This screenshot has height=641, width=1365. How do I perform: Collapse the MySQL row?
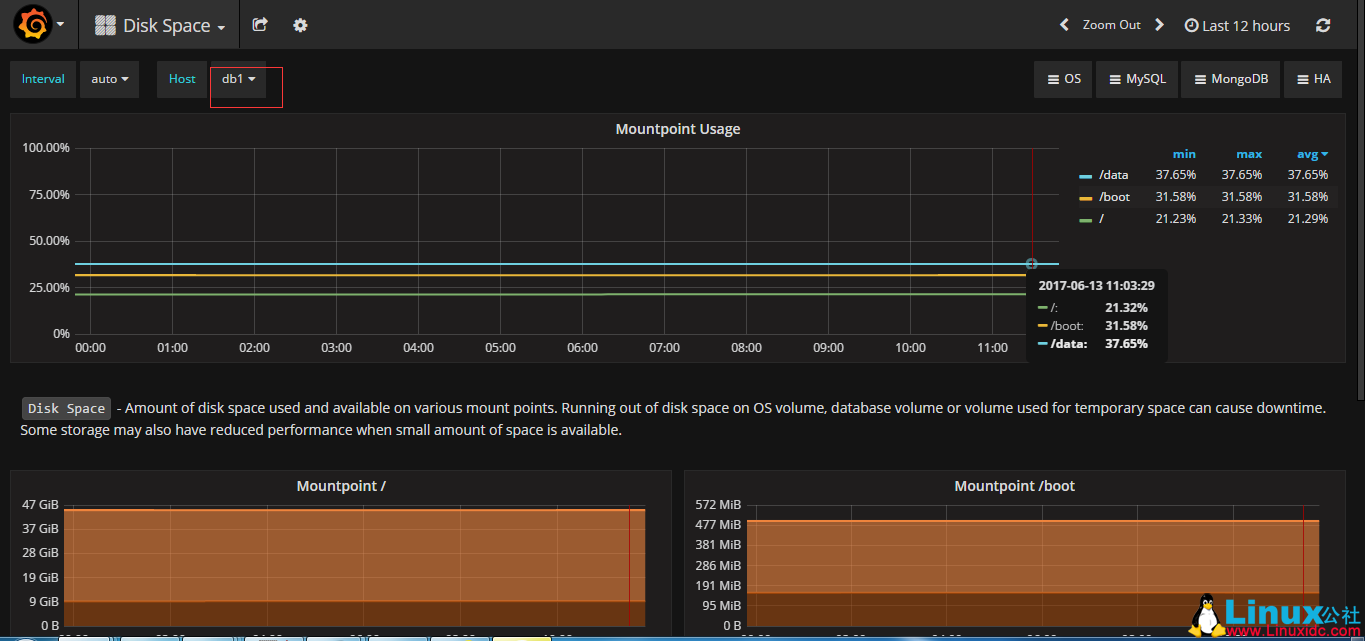point(1136,78)
